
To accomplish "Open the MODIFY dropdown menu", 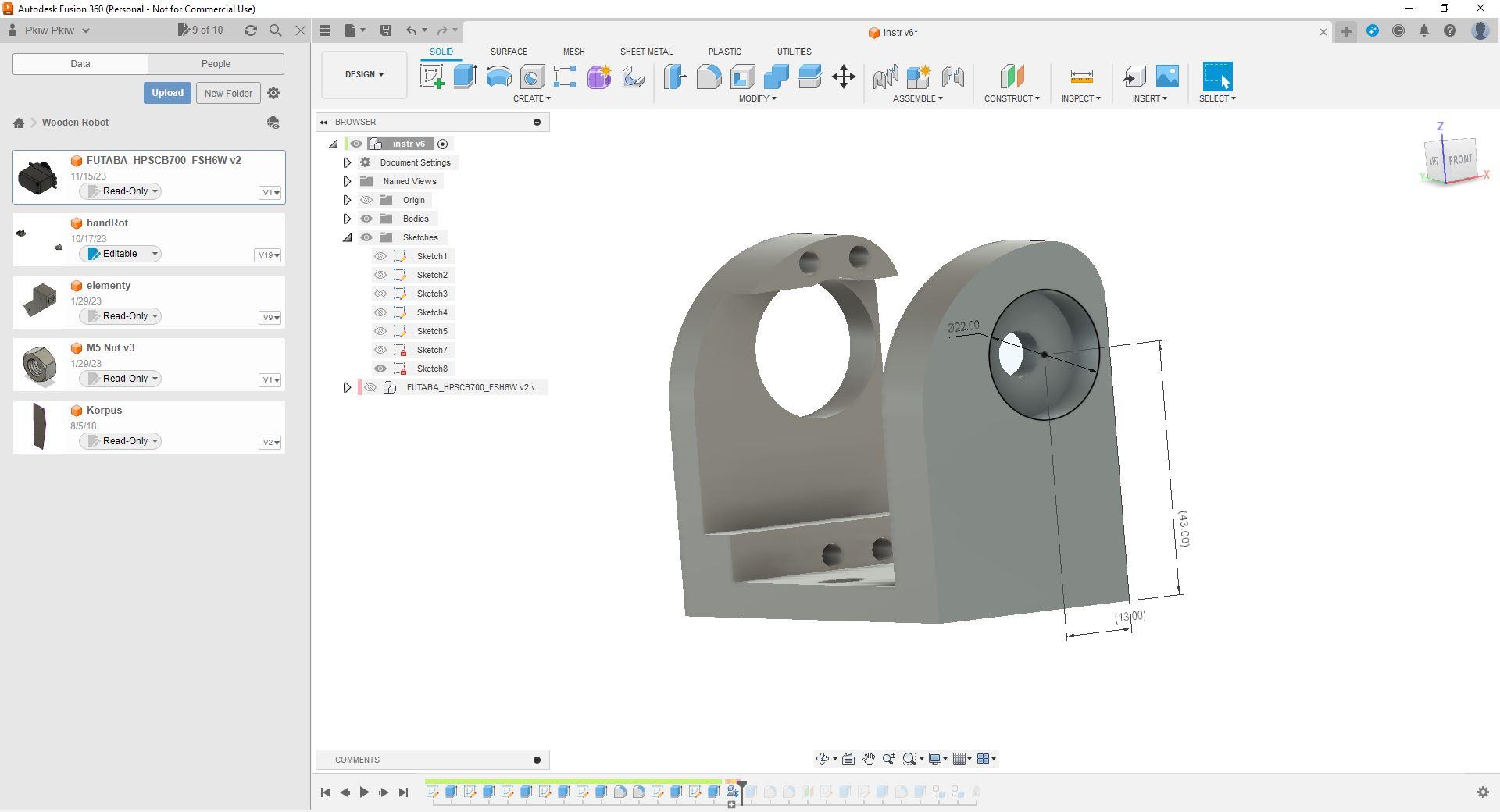I will click(x=758, y=98).
